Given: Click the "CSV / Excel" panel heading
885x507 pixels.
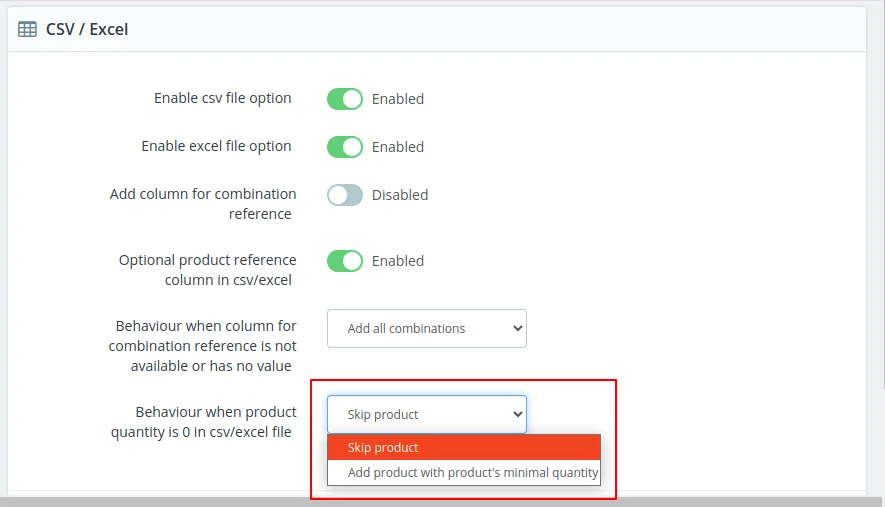Looking at the screenshot, I should [87, 30].
